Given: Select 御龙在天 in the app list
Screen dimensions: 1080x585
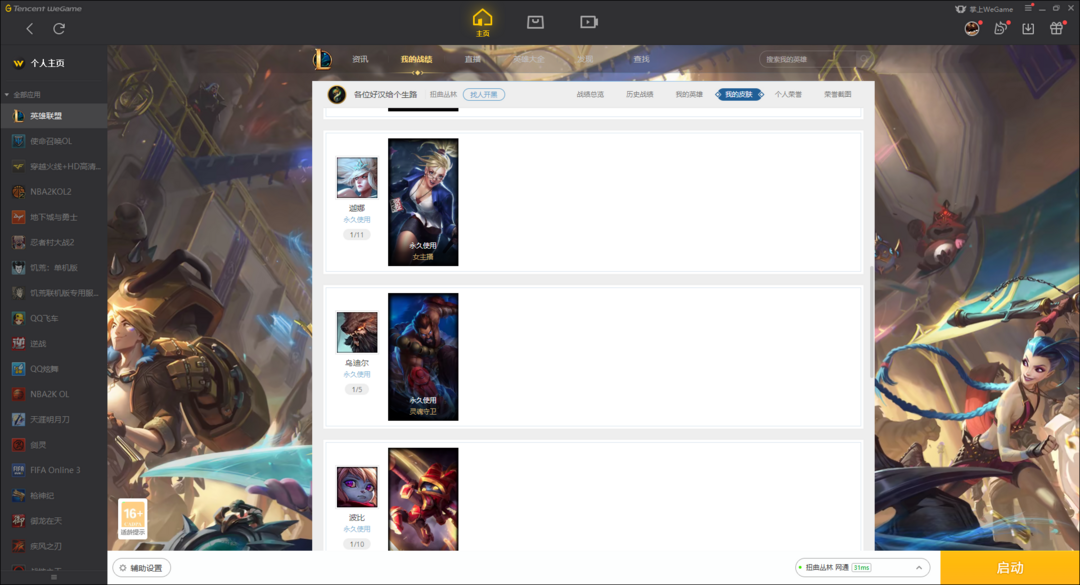Looking at the screenshot, I should pos(54,521).
